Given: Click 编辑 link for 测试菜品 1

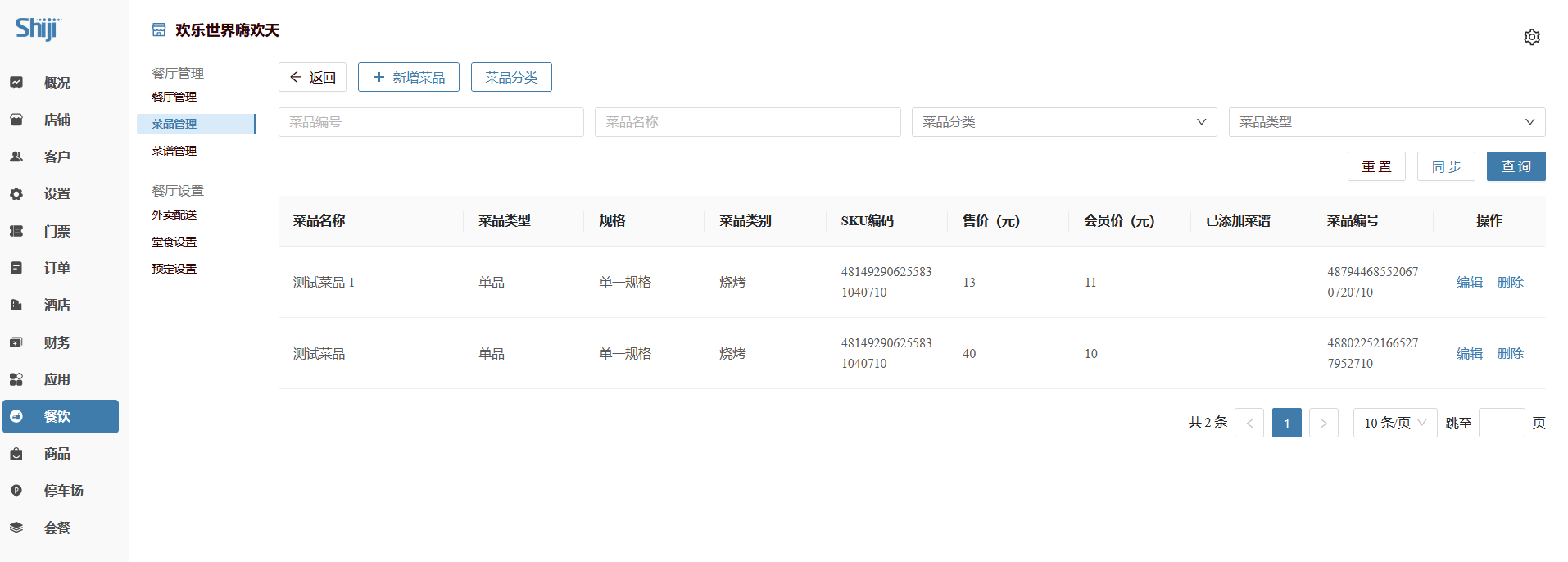Looking at the screenshot, I should 1469,282.
